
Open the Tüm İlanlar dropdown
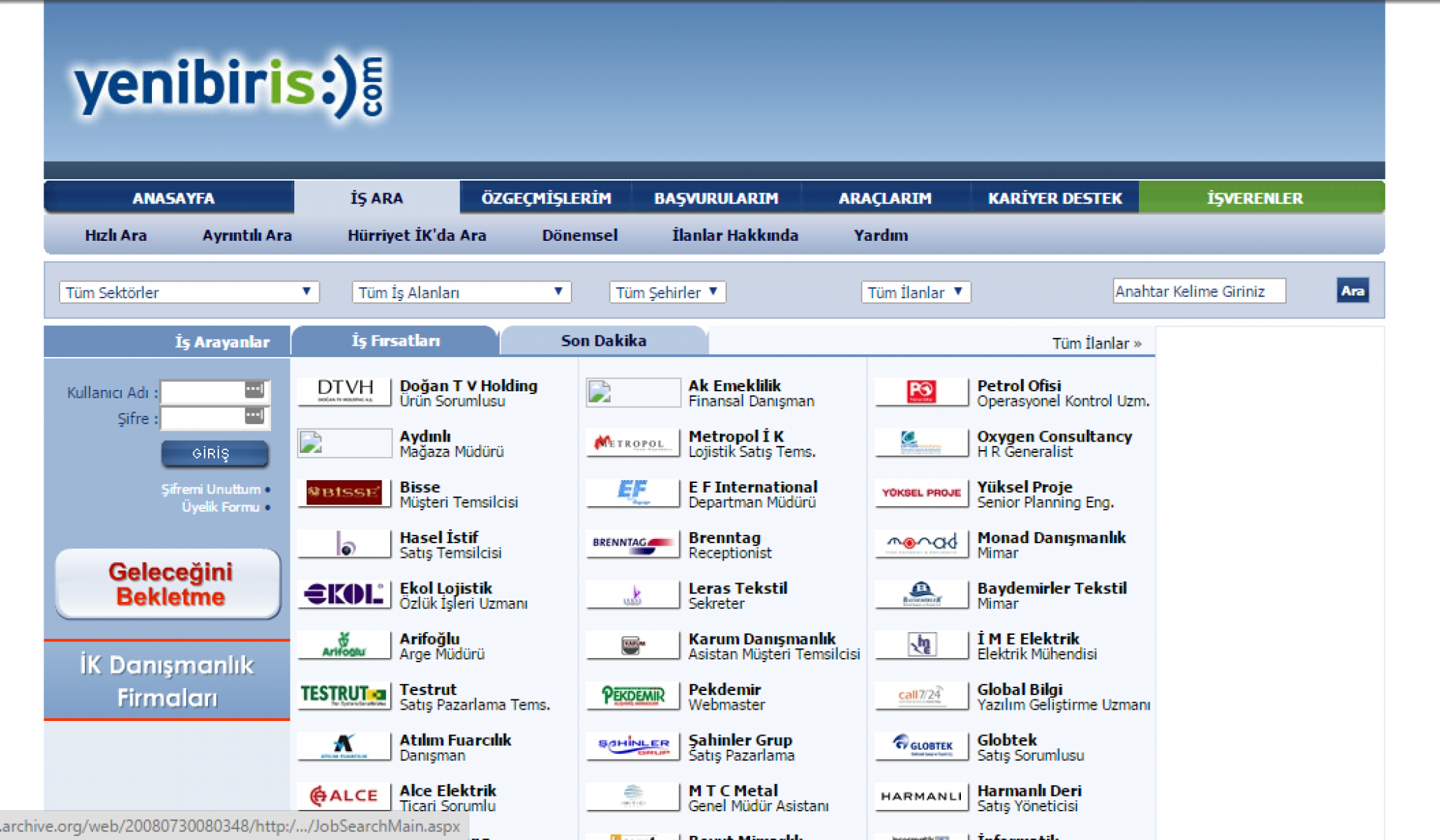915,292
